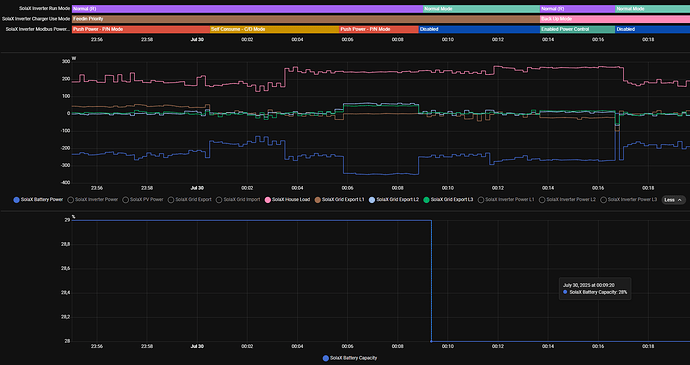
Task: Select Enabled Power Control timeline segment
Action: tap(577, 29)
